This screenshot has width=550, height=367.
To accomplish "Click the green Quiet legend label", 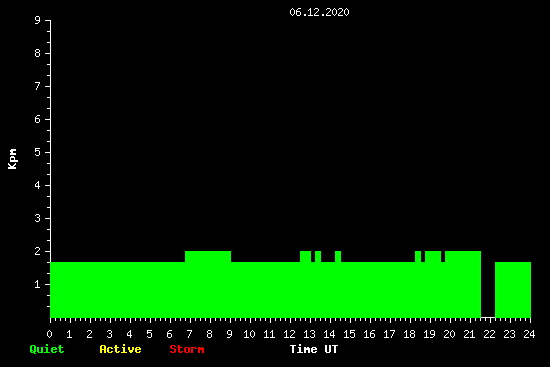I will click(x=47, y=349).
